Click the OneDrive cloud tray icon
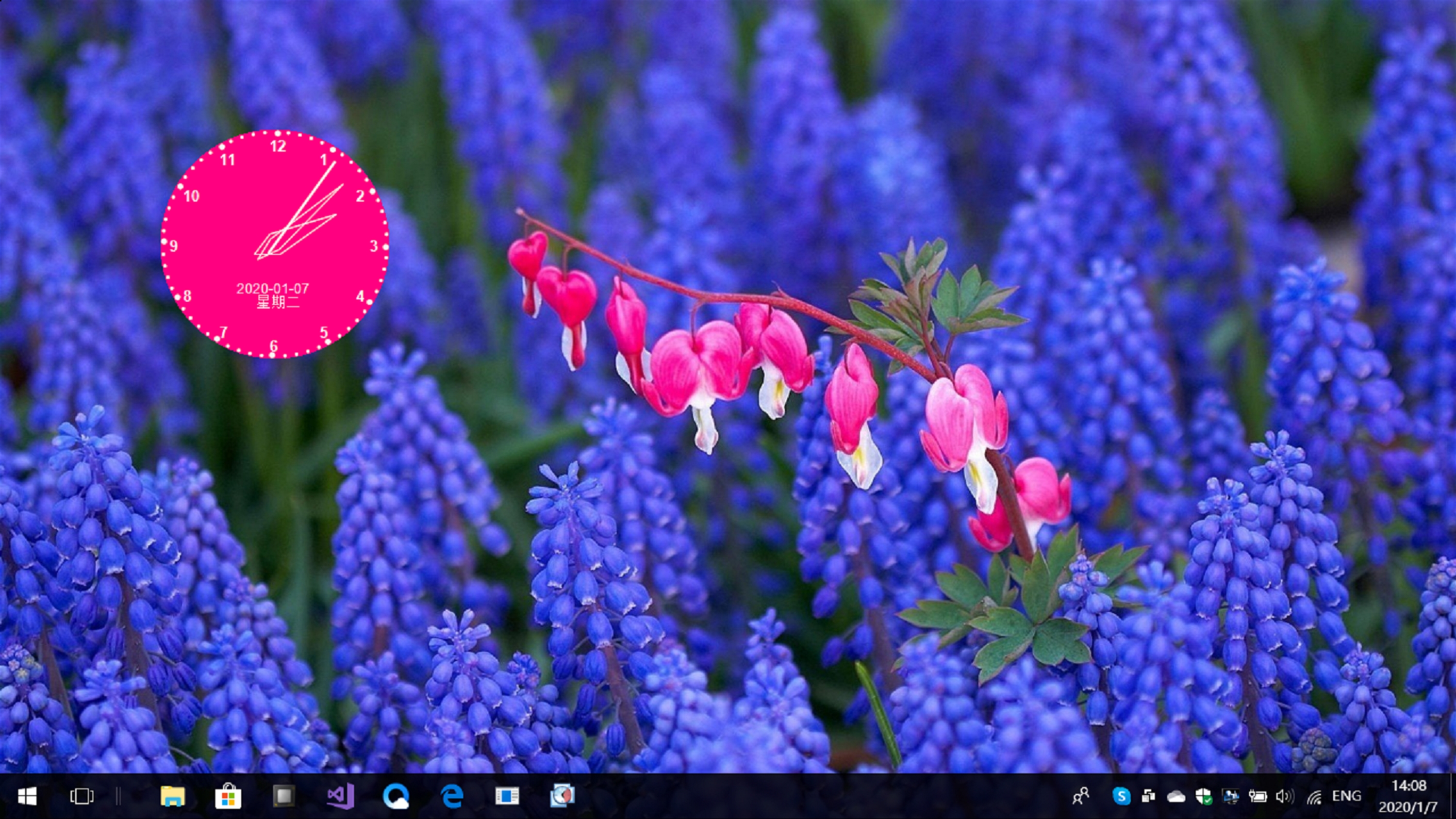 pos(1175,797)
